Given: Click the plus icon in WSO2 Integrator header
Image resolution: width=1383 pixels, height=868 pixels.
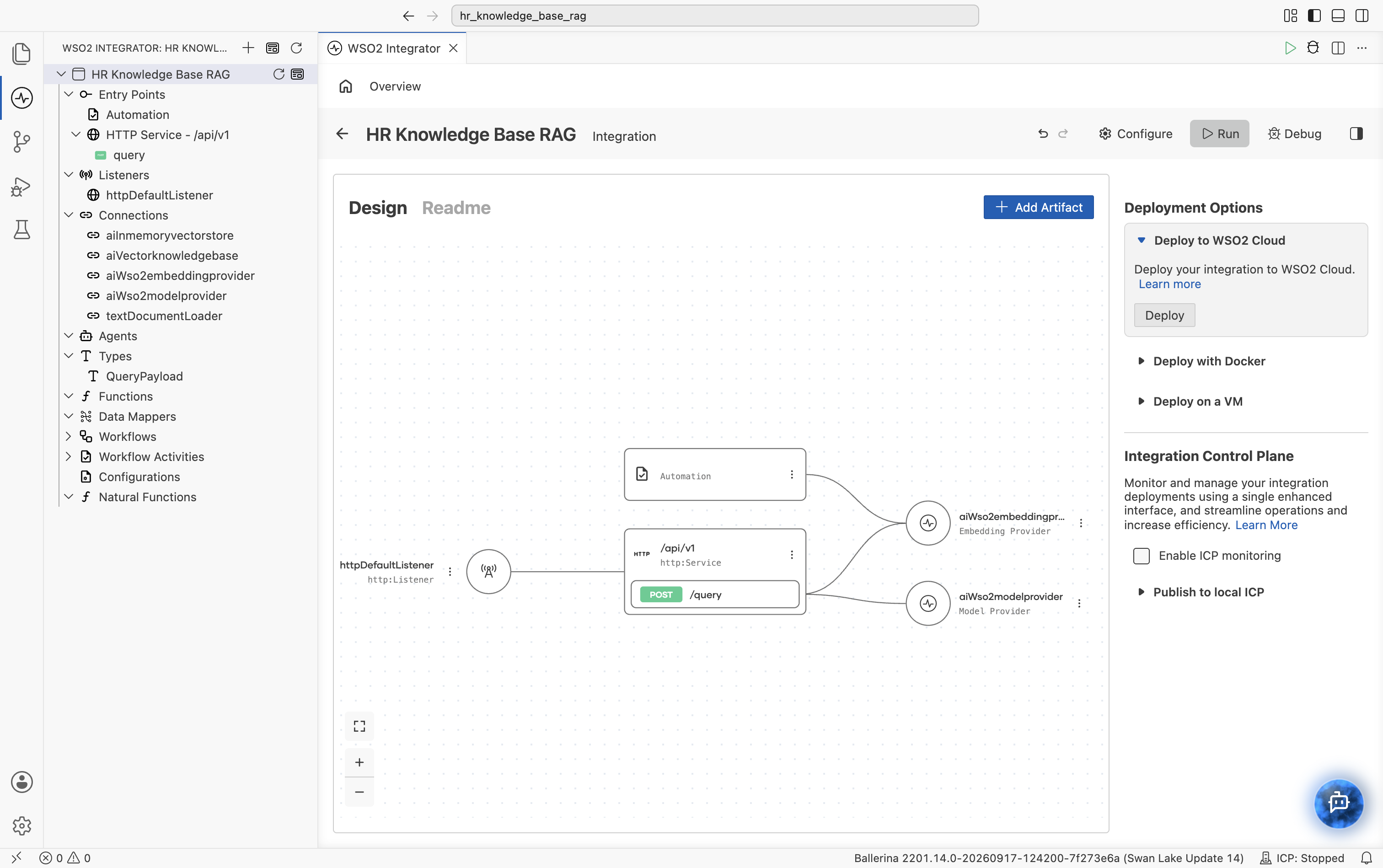Looking at the screenshot, I should 248,48.
